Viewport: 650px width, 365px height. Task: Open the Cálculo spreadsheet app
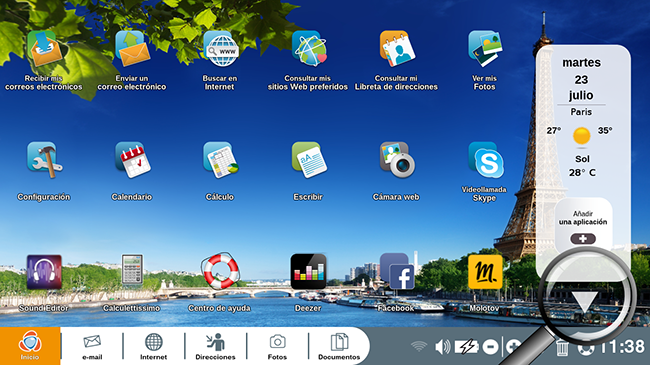(221, 160)
